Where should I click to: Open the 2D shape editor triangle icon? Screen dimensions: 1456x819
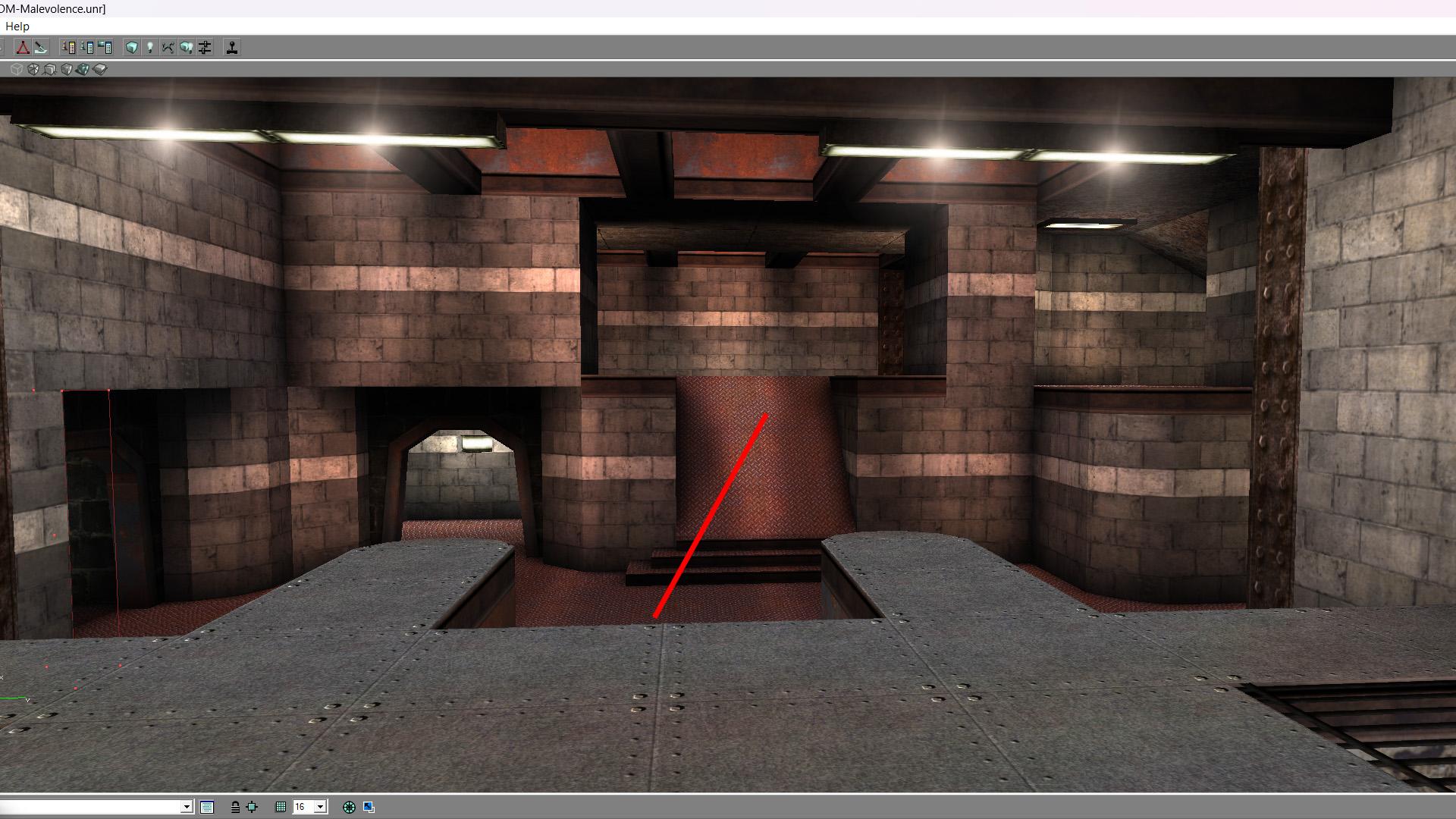point(23,48)
